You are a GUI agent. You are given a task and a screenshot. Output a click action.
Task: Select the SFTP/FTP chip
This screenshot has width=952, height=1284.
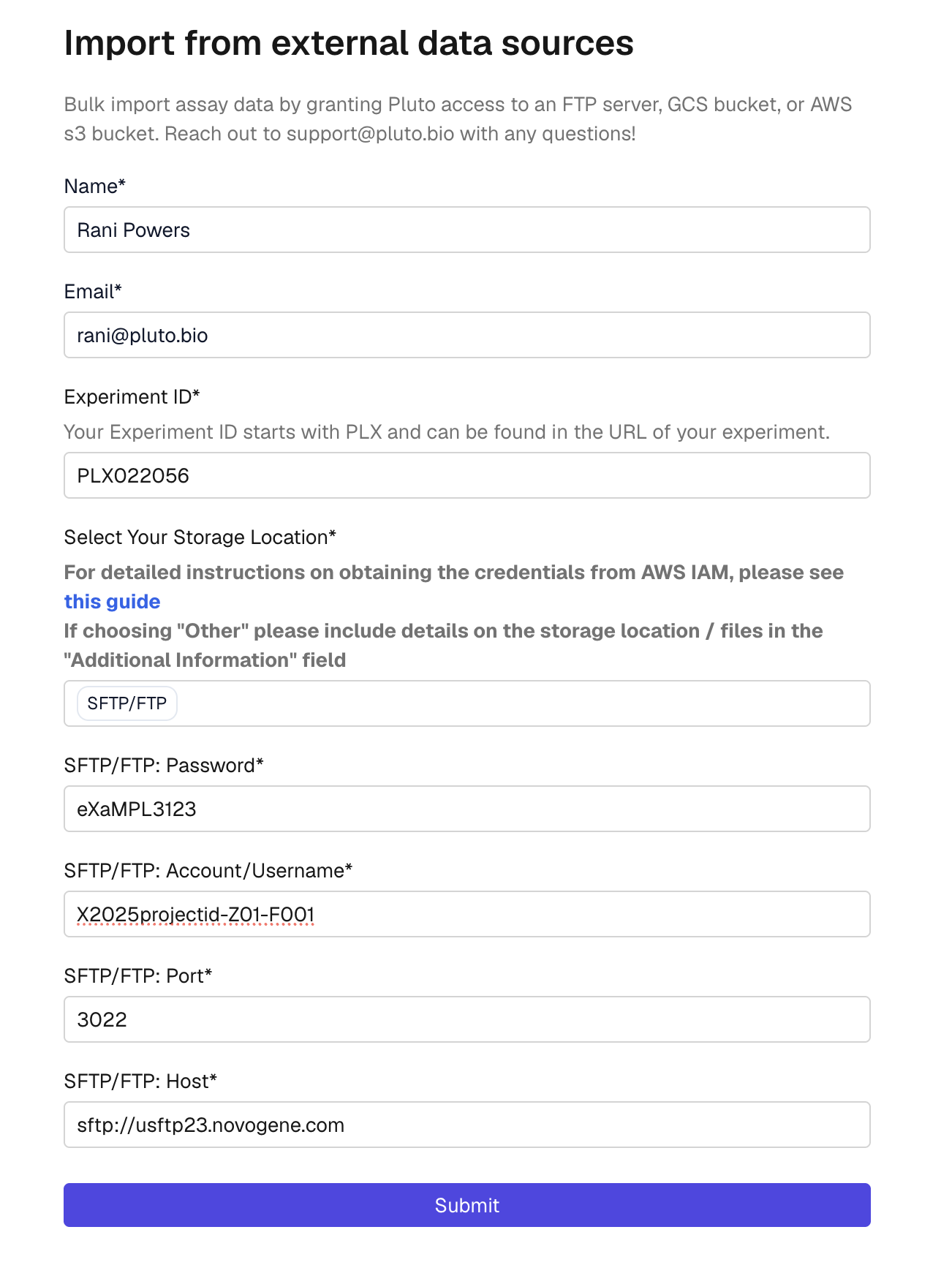127,703
